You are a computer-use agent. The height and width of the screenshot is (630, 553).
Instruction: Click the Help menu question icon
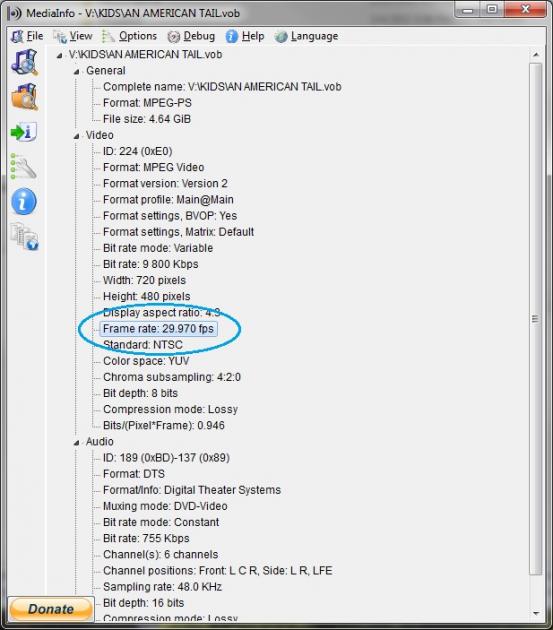coord(231,36)
